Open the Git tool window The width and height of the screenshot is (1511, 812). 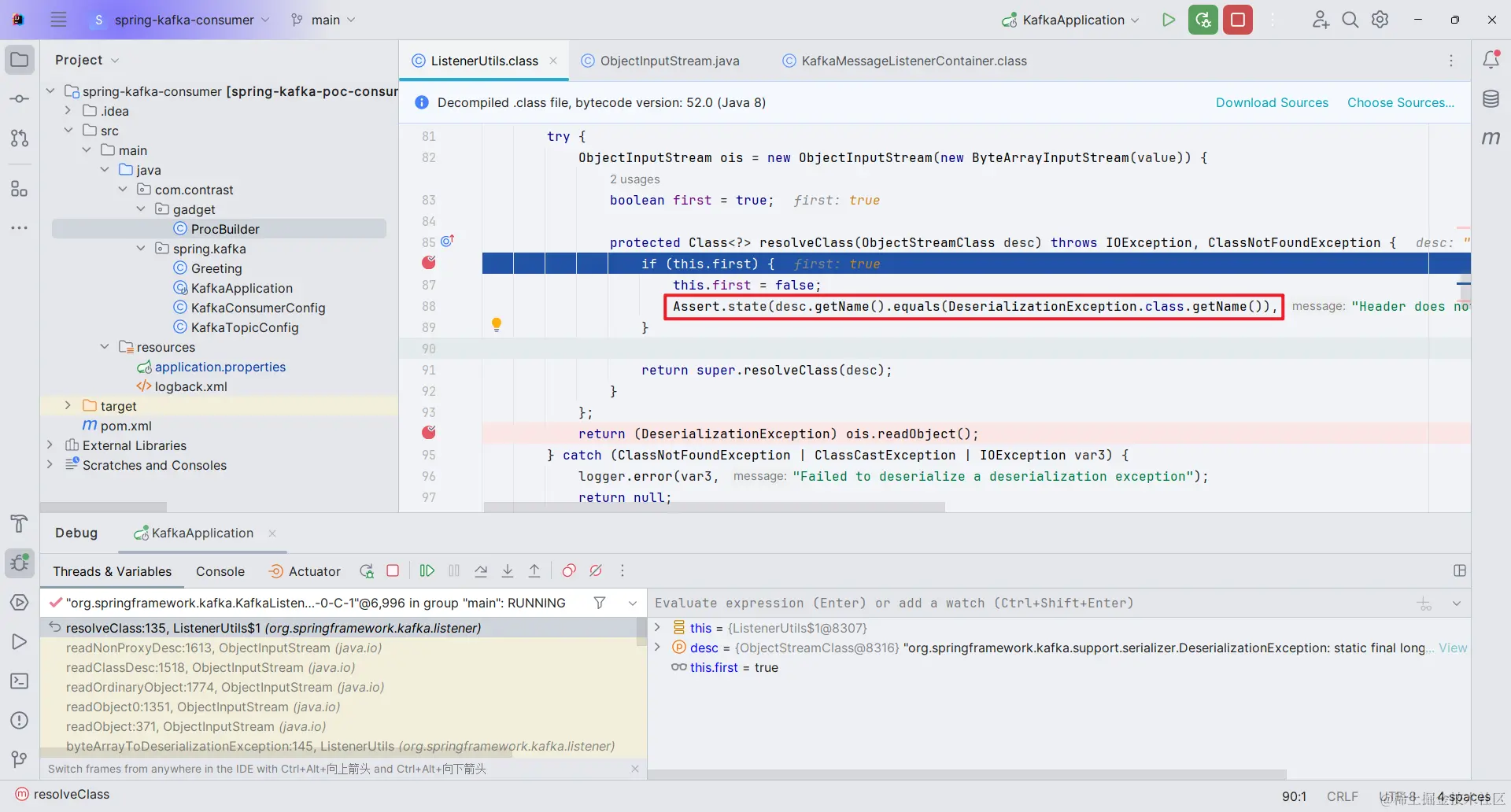point(20,760)
